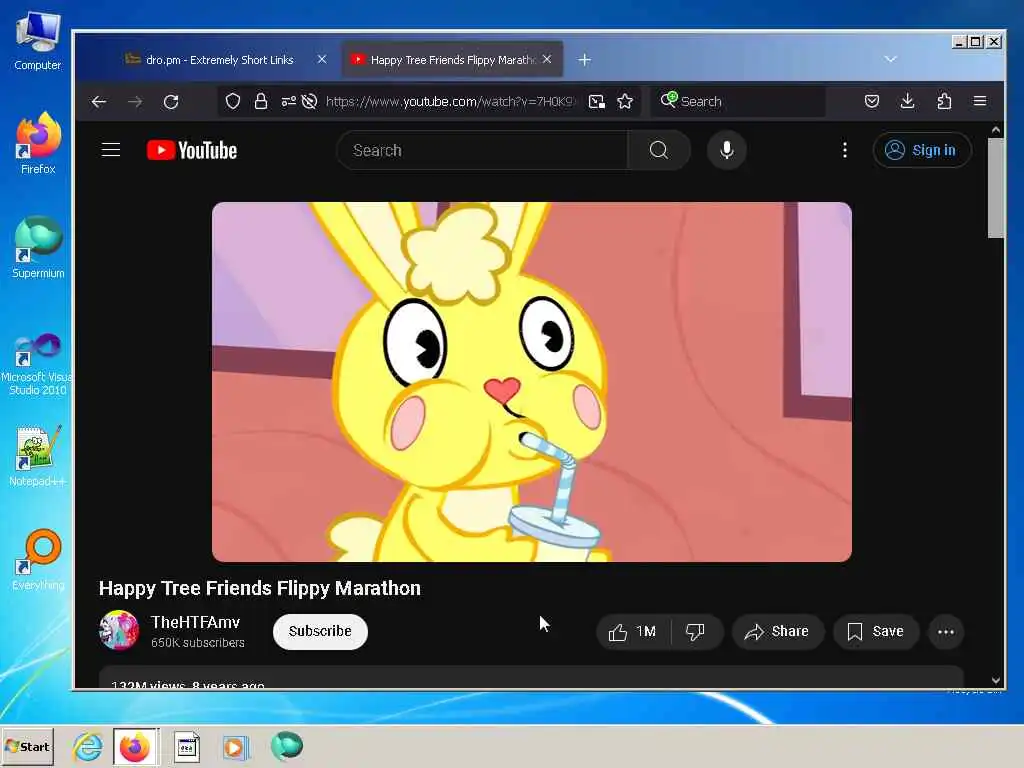
Task: Close the dro.pm tab
Action: click(x=322, y=59)
